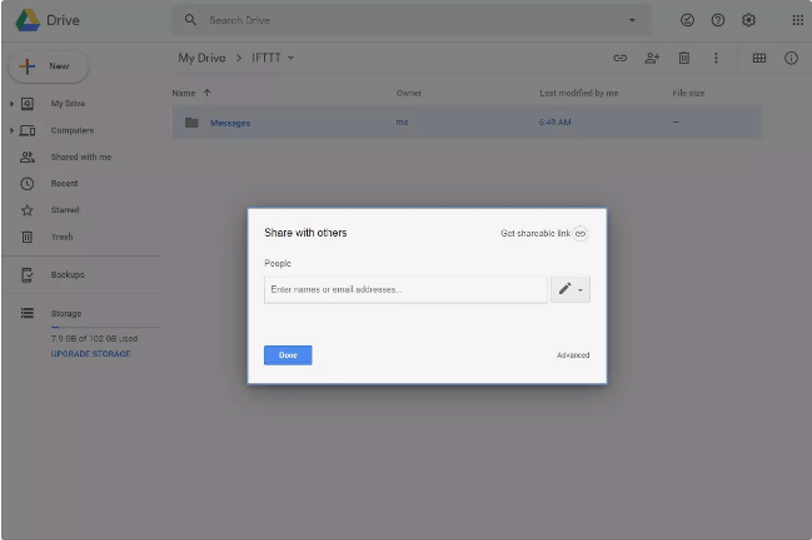Open Storage in the sidebar
The image size is (812, 540).
(66, 313)
